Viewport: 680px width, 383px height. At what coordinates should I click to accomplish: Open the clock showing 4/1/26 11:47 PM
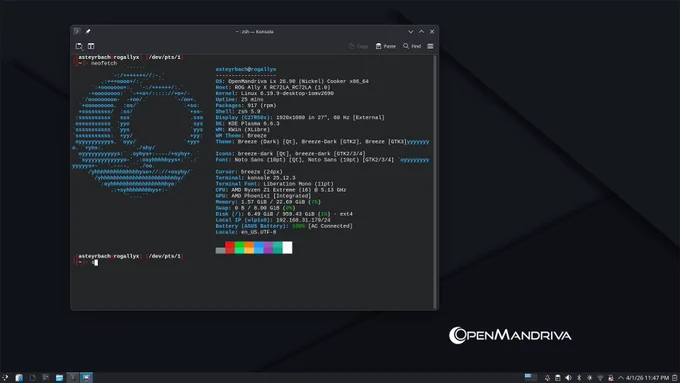(647, 378)
